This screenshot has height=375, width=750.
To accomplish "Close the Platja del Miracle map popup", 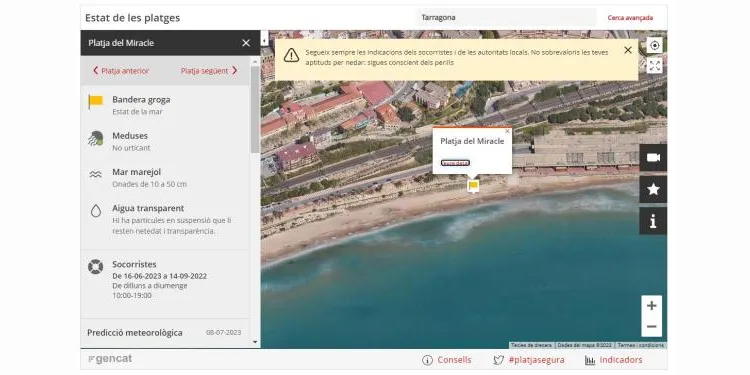I will 507,131.
